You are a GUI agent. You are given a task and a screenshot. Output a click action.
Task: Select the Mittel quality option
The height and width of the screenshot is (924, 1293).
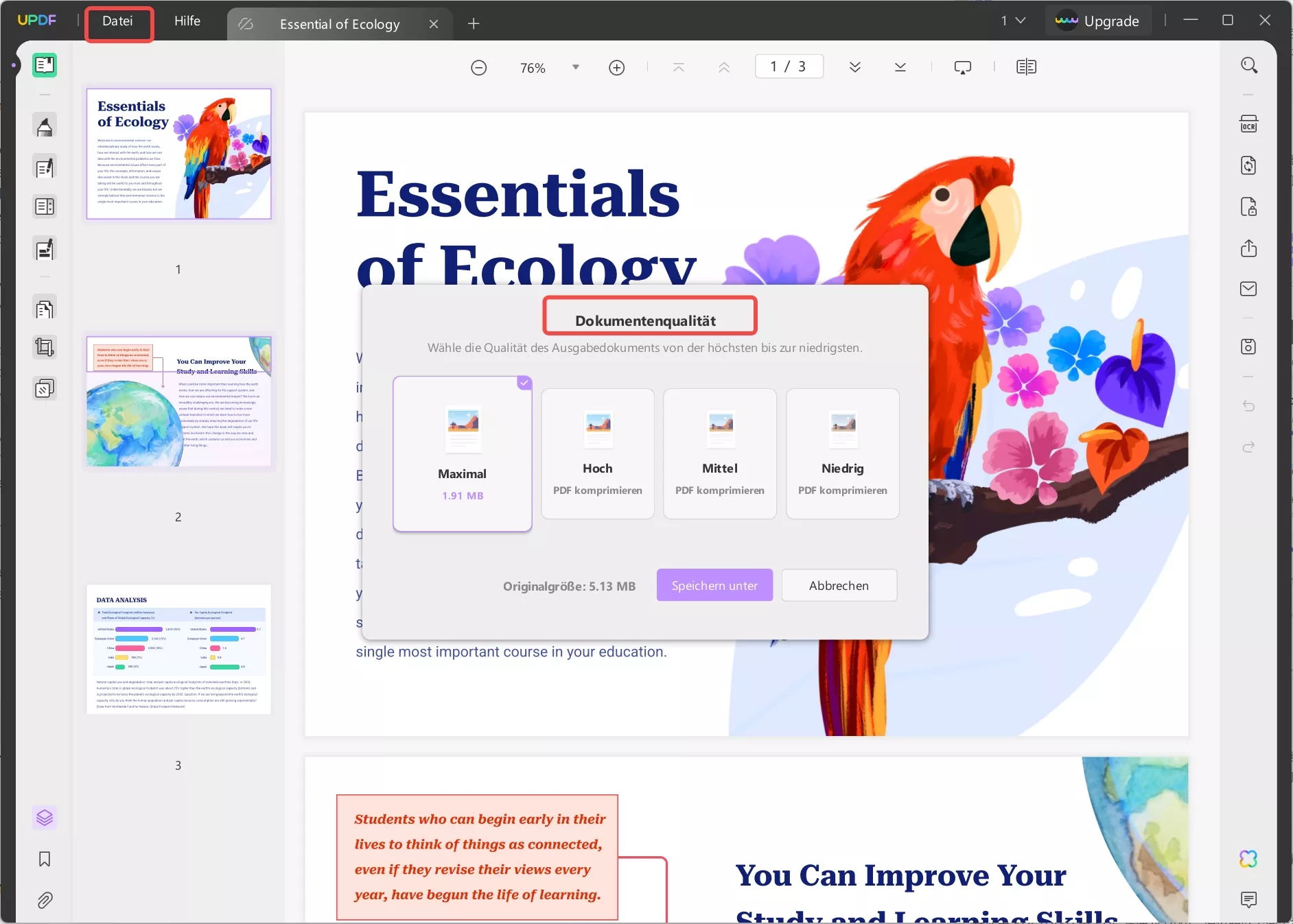pos(720,453)
